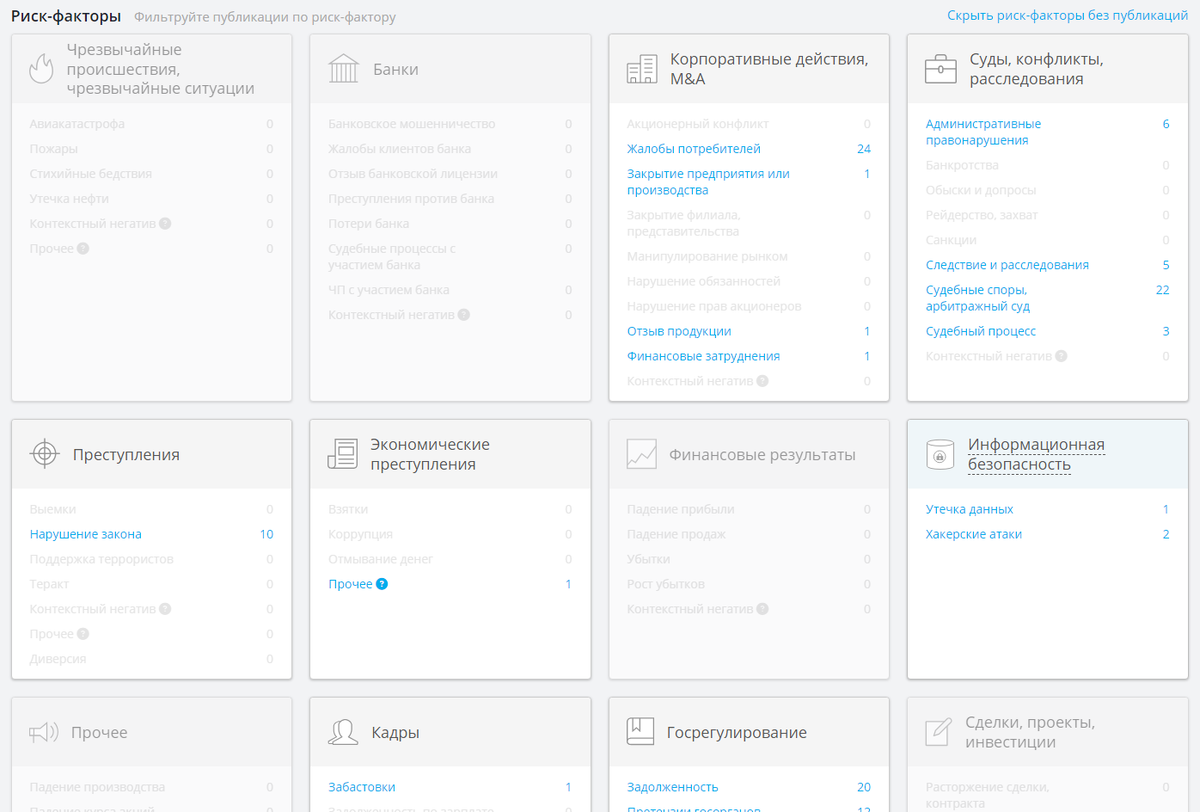Click the database icon on Информационная безопасность card

[937, 453]
